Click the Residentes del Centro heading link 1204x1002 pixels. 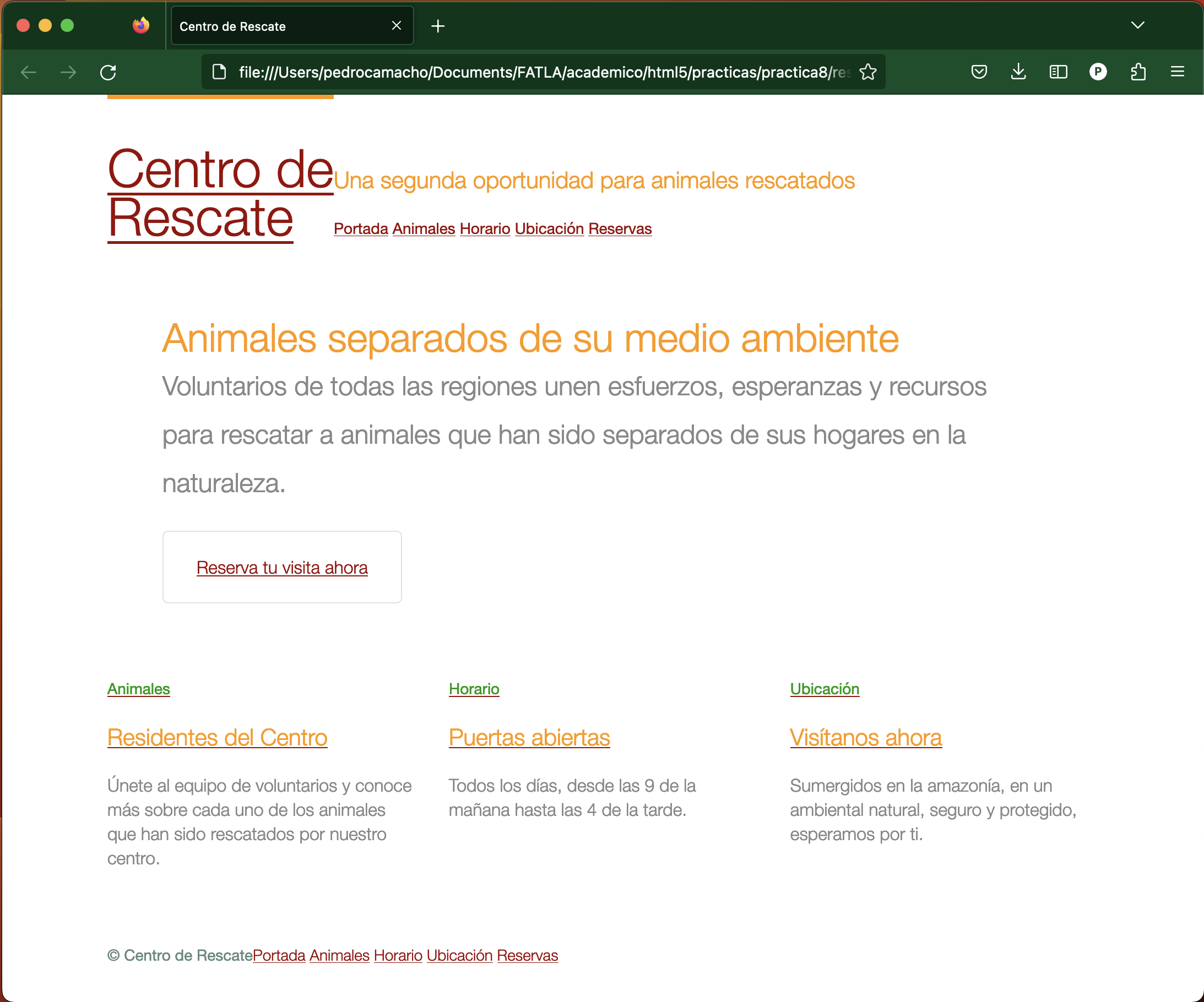coord(218,738)
